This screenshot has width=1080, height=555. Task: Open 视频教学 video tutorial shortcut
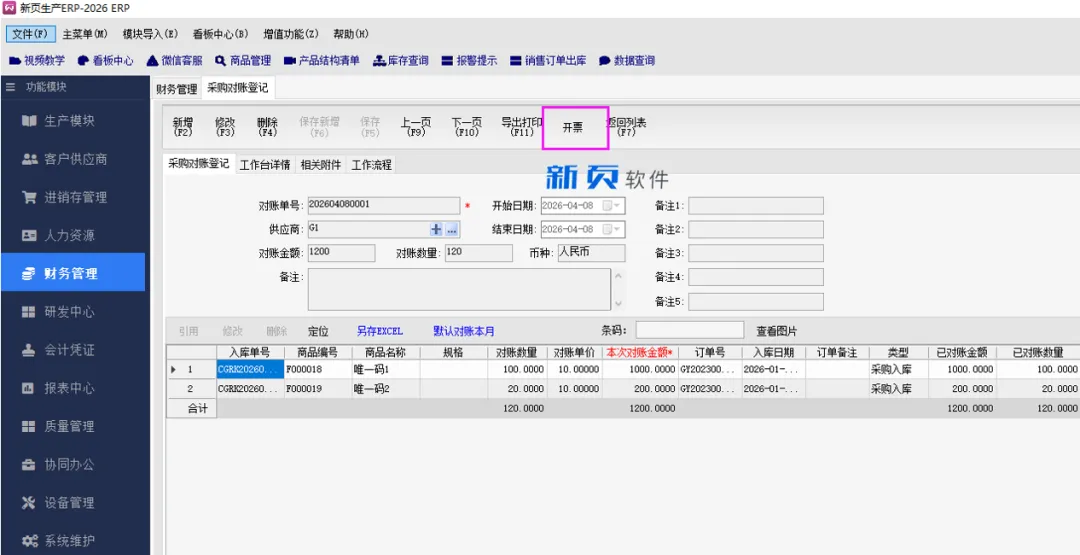point(37,61)
